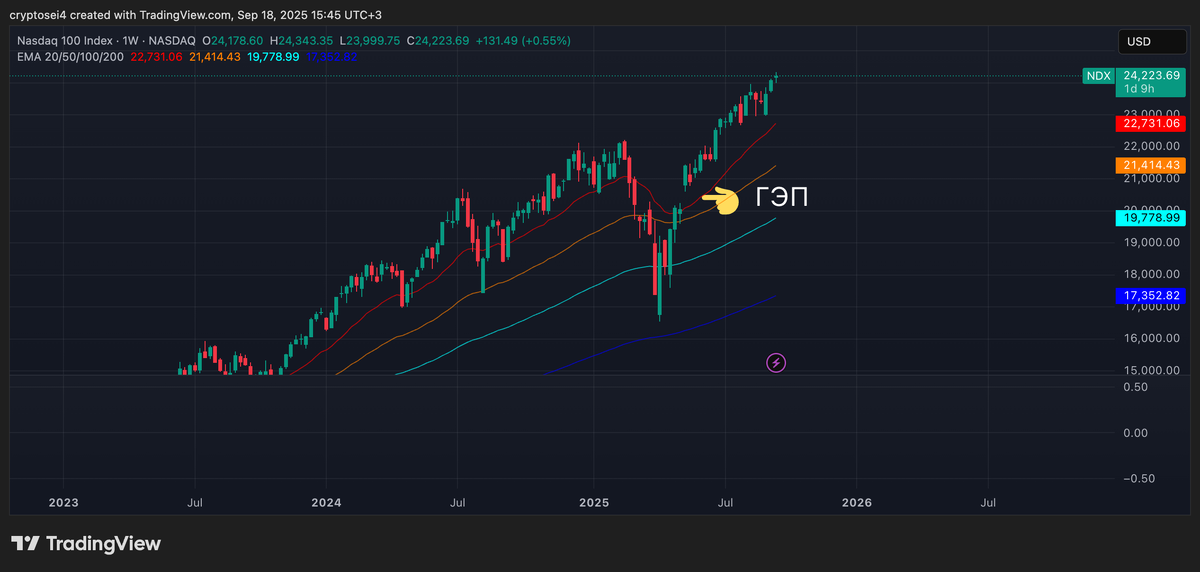Click the green 24,223.69 price label on axis
Viewport: 1200px width, 572px height.
pyautogui.click(x=1152, y=75)
